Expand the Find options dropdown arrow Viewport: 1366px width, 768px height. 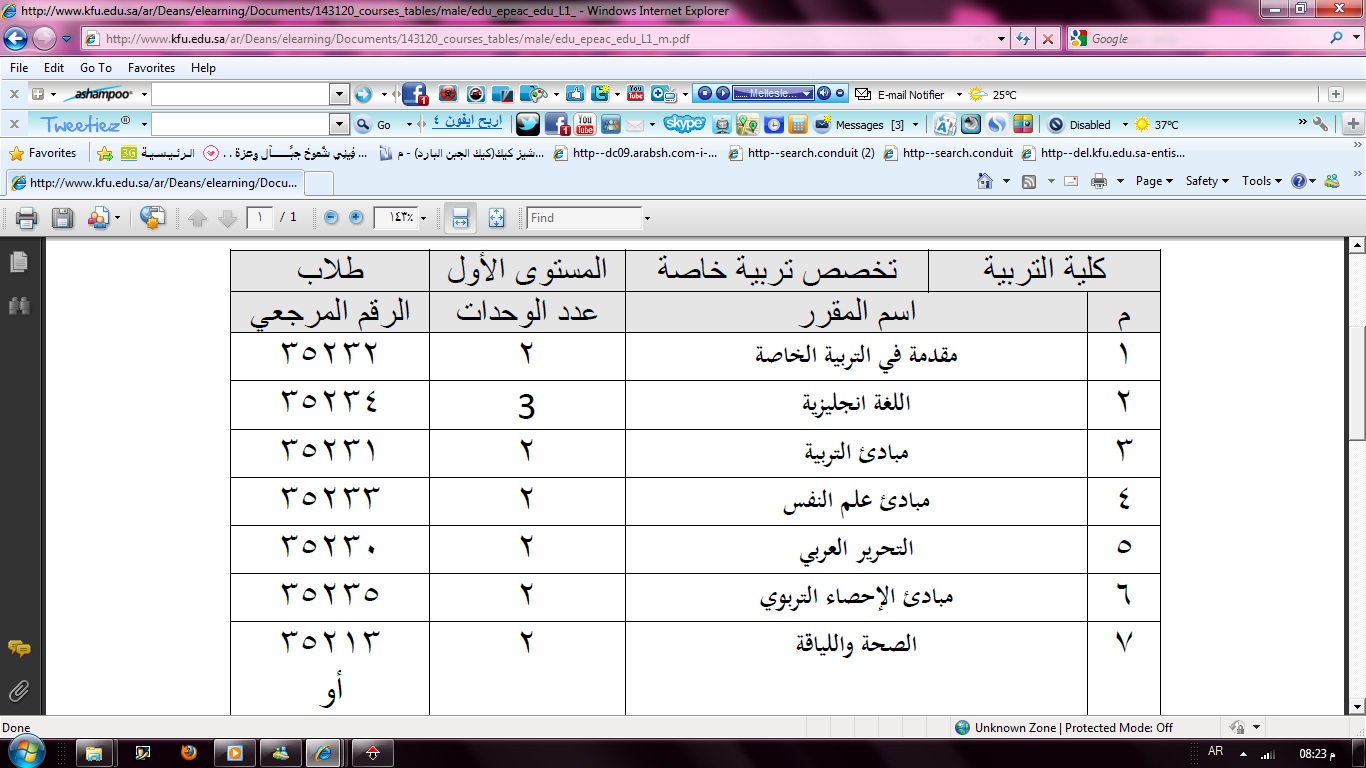[x=647, y=218]
